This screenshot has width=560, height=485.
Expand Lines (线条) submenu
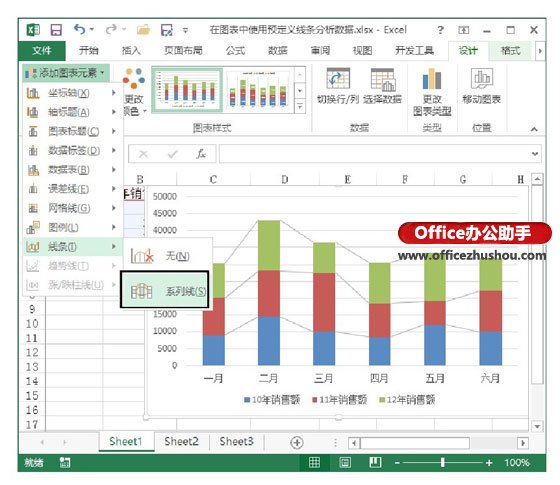pyautogui.click(x=72, y=246)
